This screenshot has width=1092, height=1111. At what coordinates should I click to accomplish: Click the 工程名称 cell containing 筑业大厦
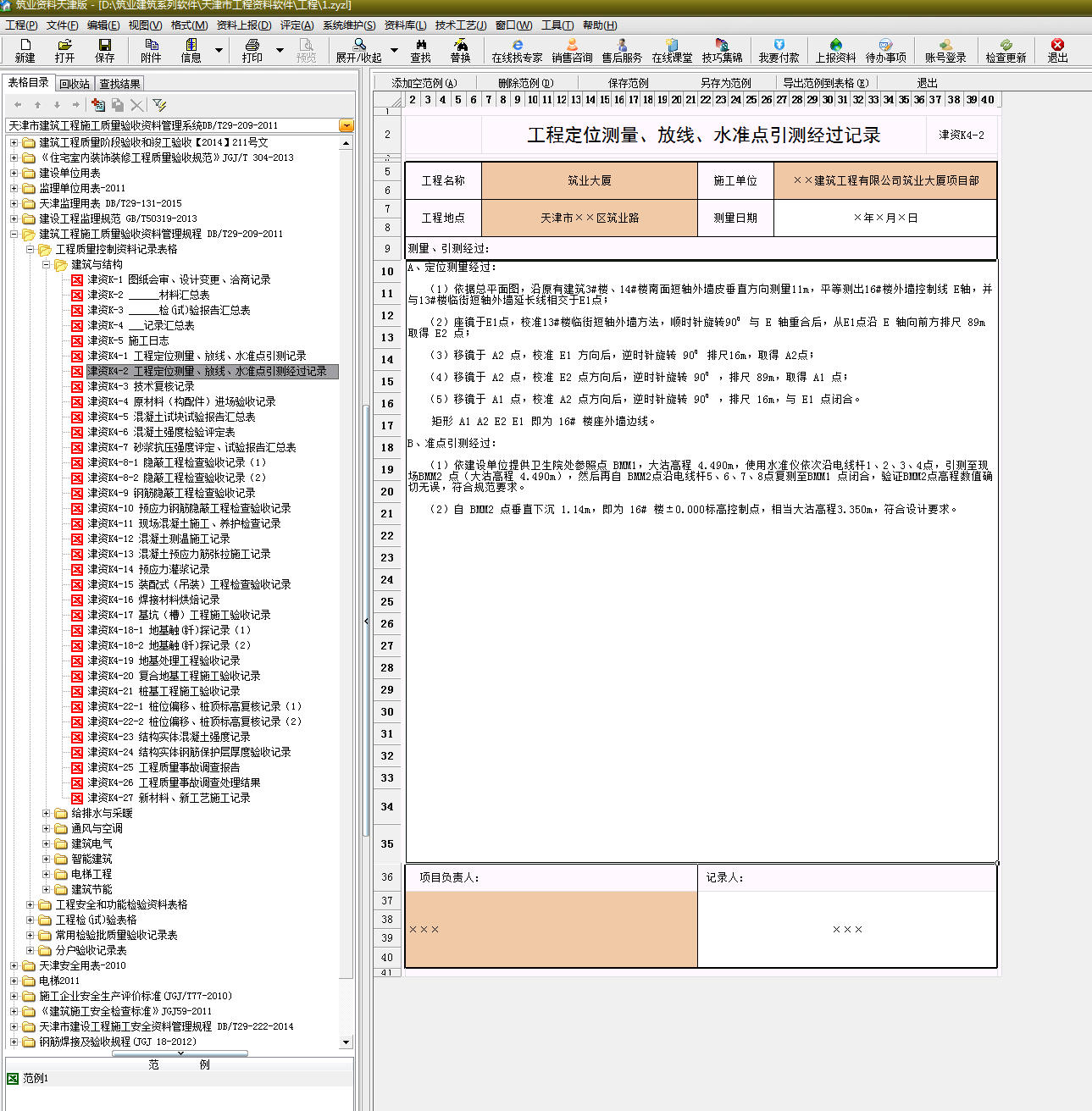(590, 180)
